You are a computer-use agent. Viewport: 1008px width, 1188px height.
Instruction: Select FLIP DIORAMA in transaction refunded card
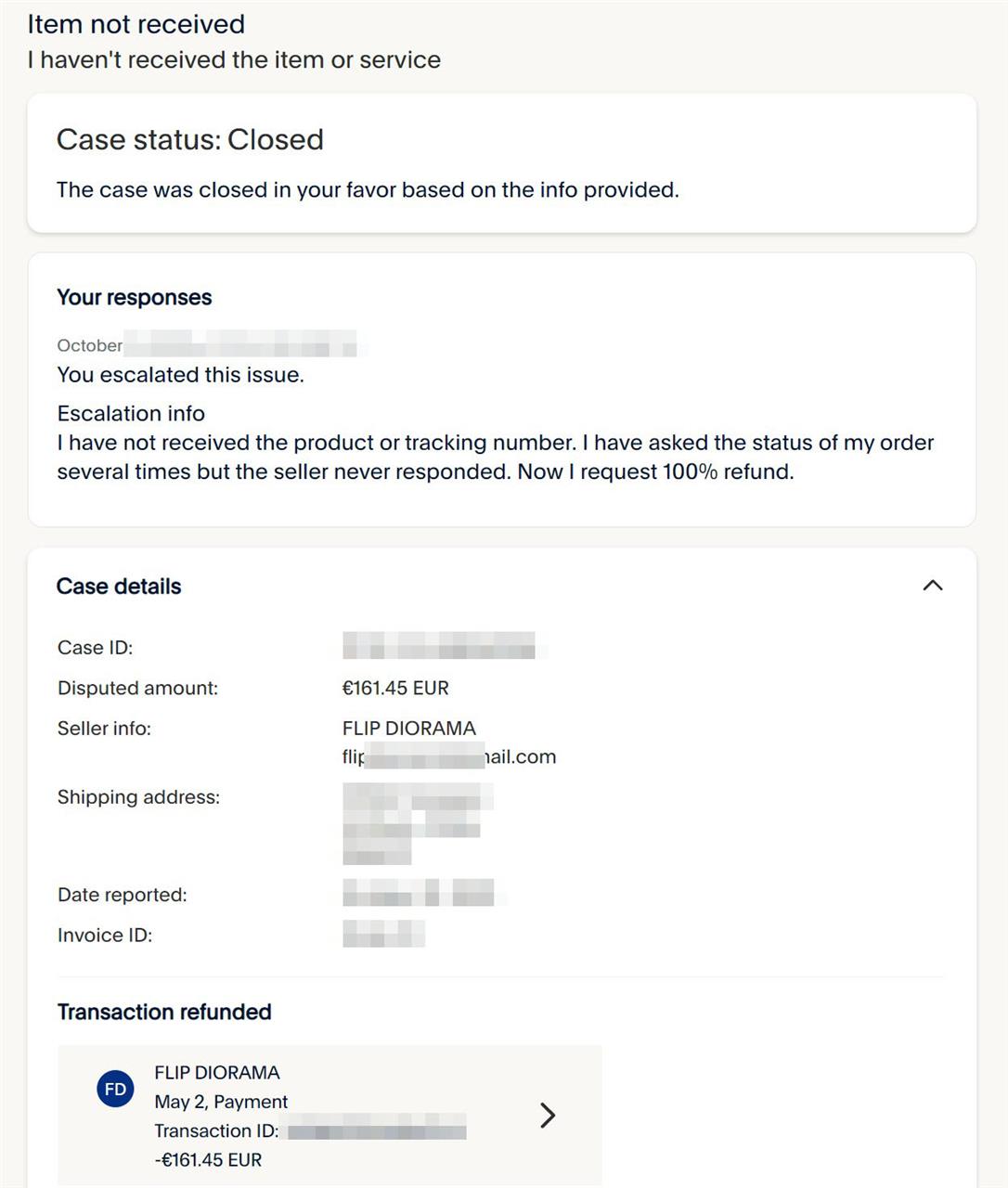coord(217,1072)
